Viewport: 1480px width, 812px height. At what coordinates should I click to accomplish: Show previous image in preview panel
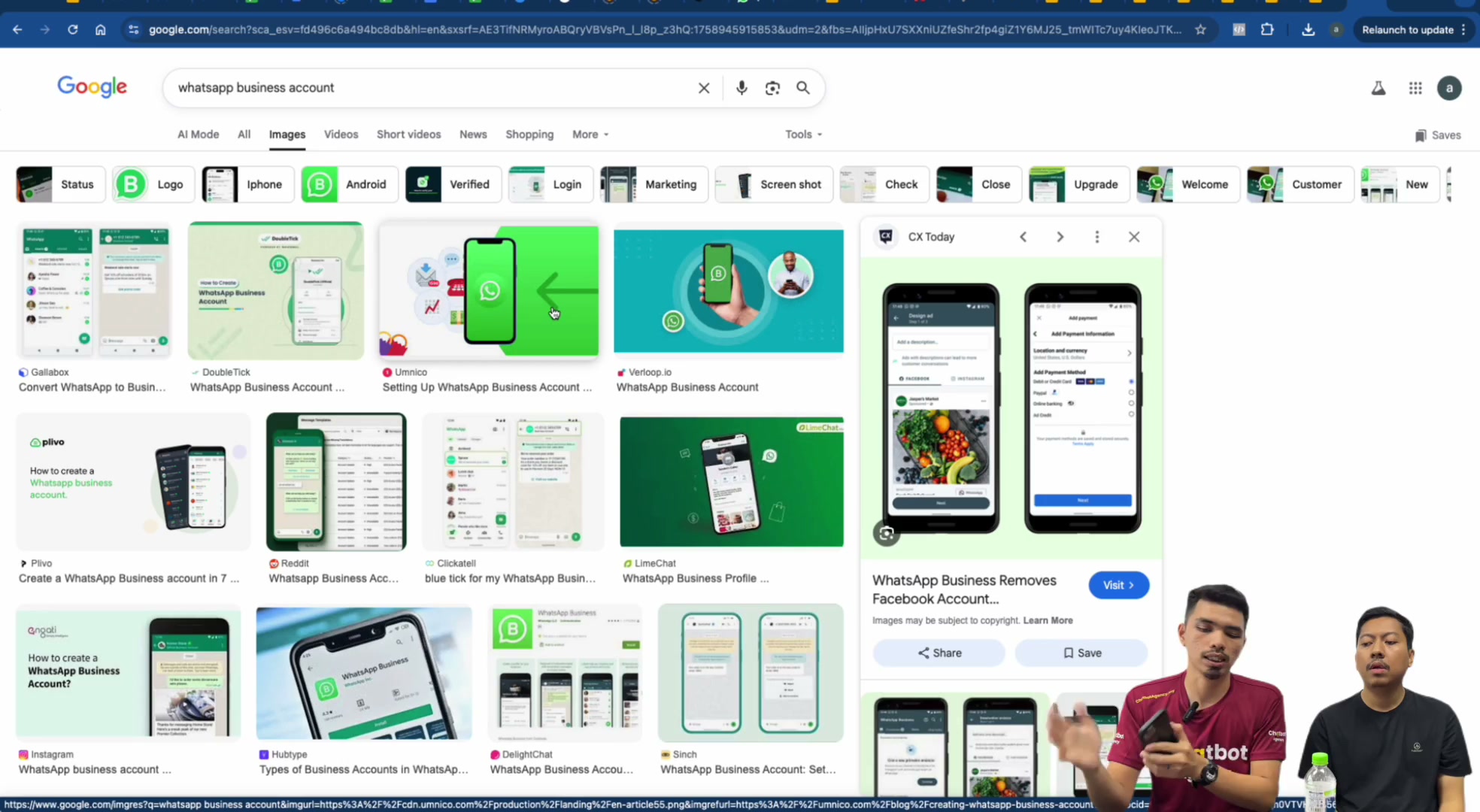coord(1023,237)
